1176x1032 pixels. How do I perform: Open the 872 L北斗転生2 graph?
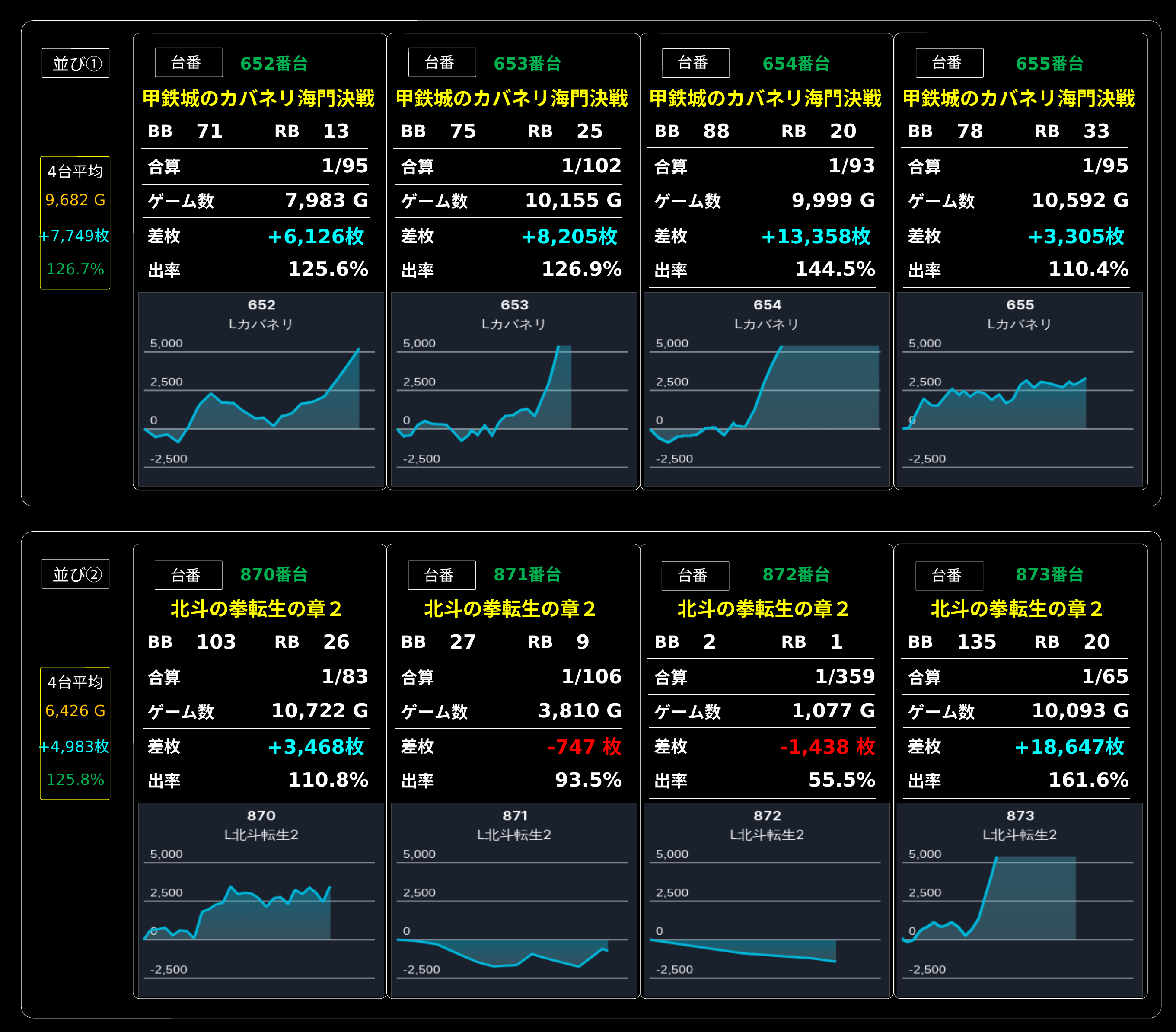tap(767, 900)
